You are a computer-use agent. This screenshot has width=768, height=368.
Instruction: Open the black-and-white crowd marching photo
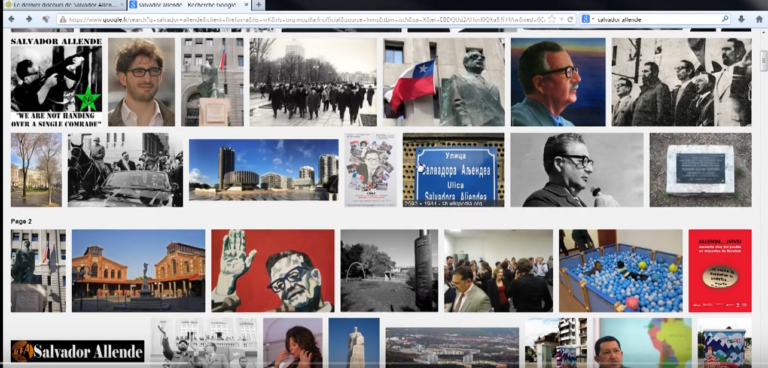[313, 82]
